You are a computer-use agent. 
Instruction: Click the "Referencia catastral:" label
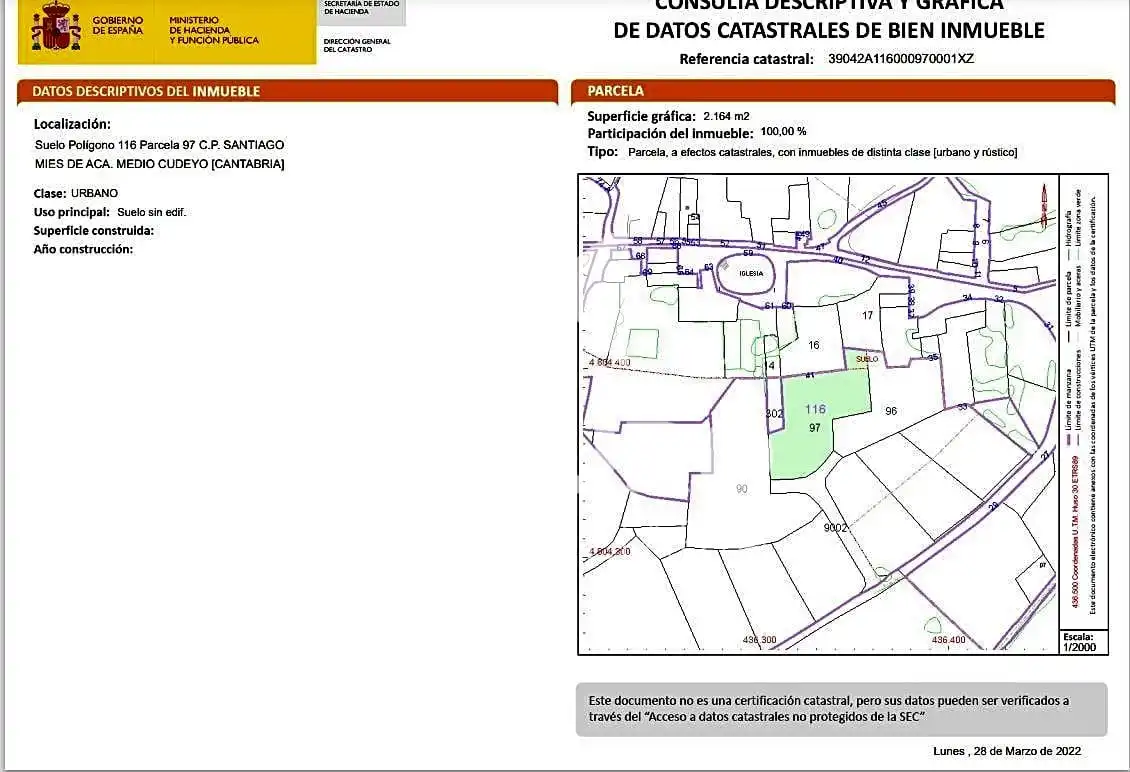pyautogui.click(x=747, y=59)
